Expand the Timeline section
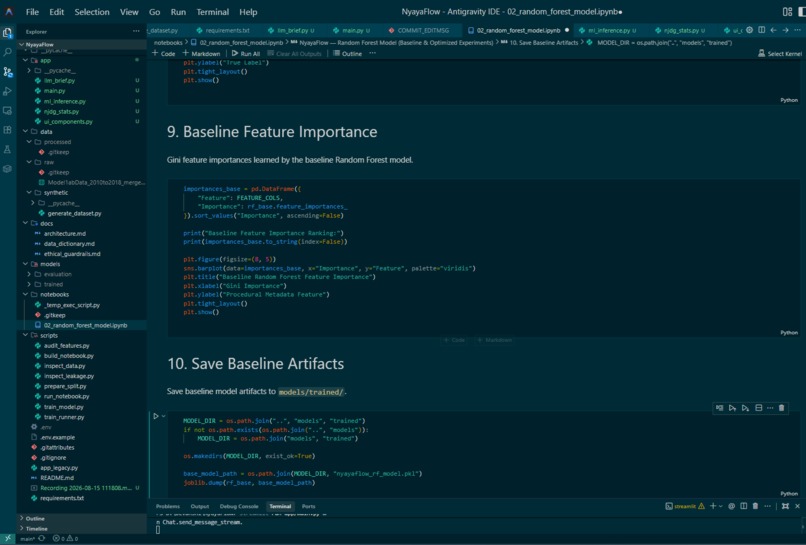806x545 pixels. point(36,529)
